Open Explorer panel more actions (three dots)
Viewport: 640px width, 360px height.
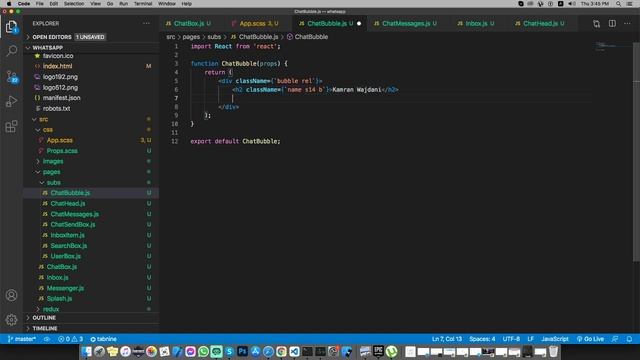click(146, 24)
